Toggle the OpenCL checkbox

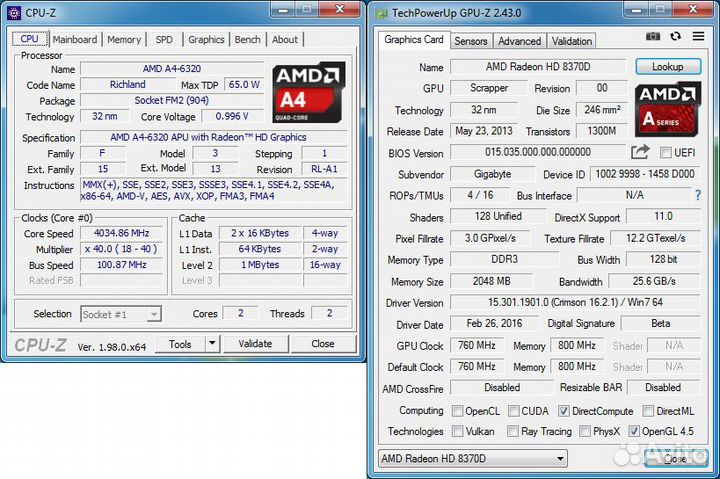tap(457, 411)
